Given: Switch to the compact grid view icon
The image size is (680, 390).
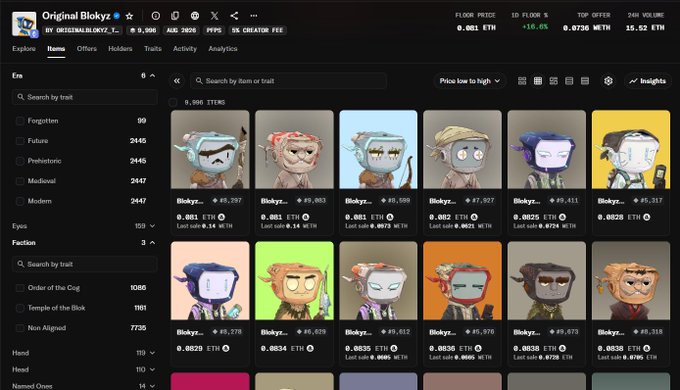Looking at the screenshot, I should (x=538, y=81).
